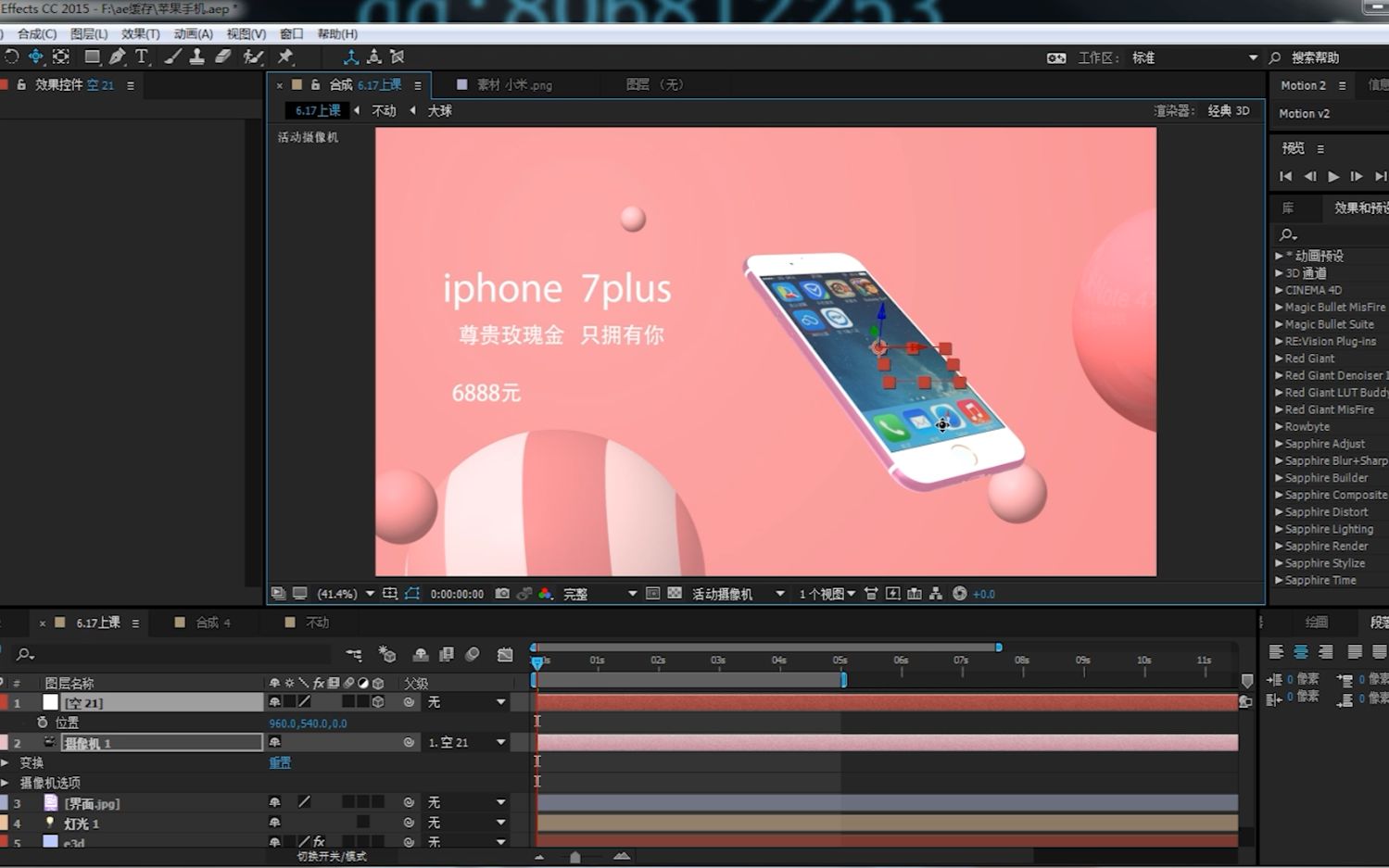Expand the 摄像机选项 property group
Viewport: 1389px width, 868px height.
click(x=5, y=783)
